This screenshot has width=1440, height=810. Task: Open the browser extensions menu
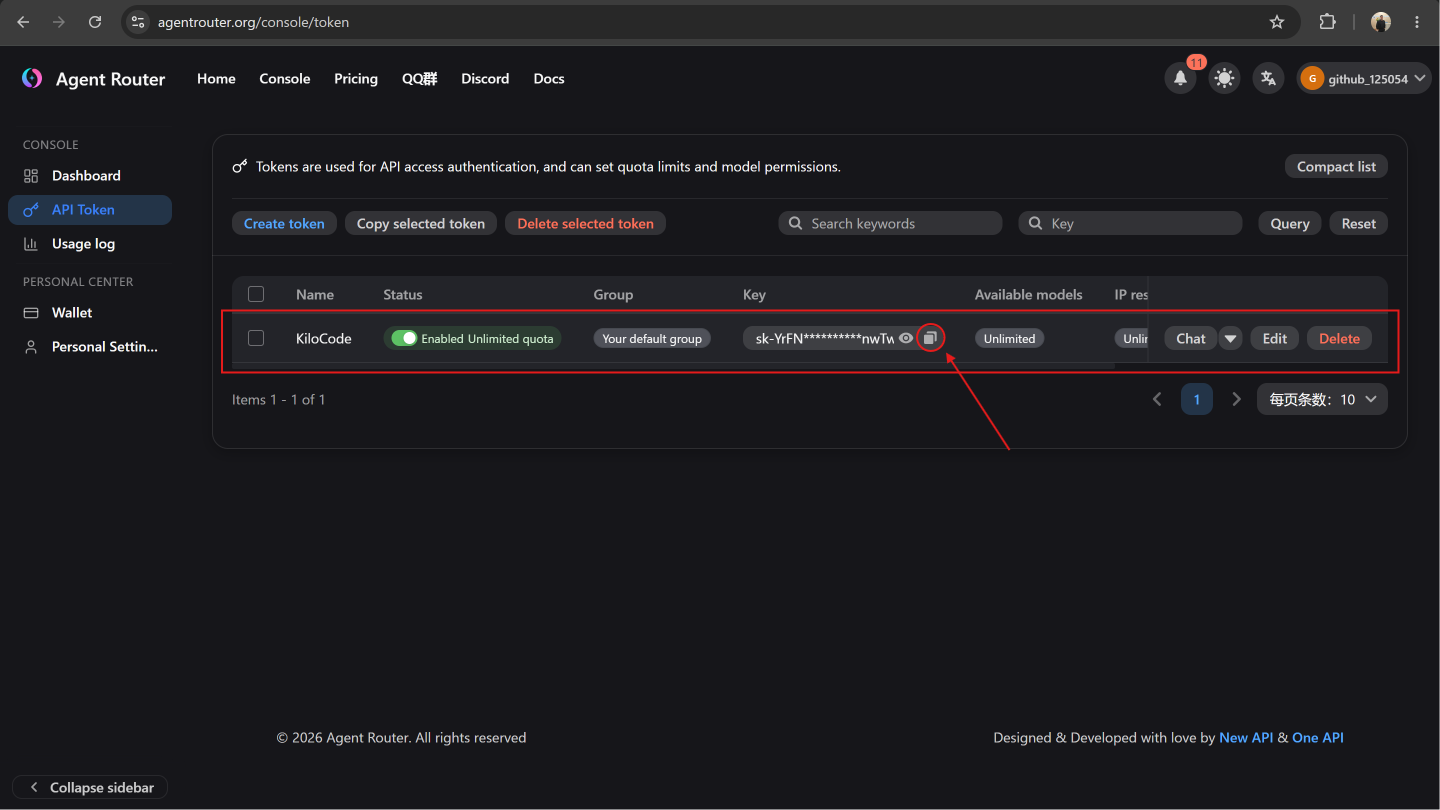point(1327,22)
